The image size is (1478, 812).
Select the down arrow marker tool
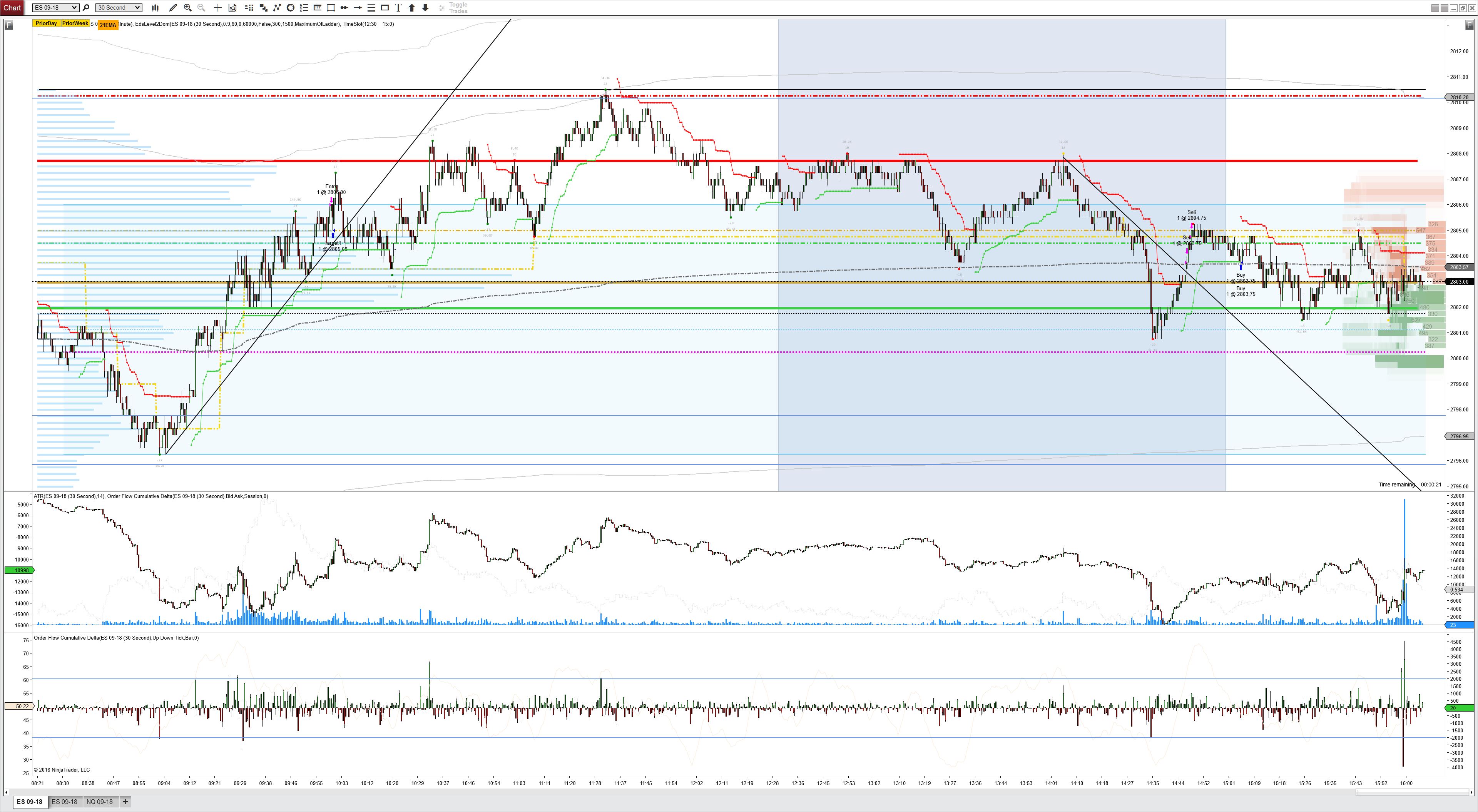425,7
